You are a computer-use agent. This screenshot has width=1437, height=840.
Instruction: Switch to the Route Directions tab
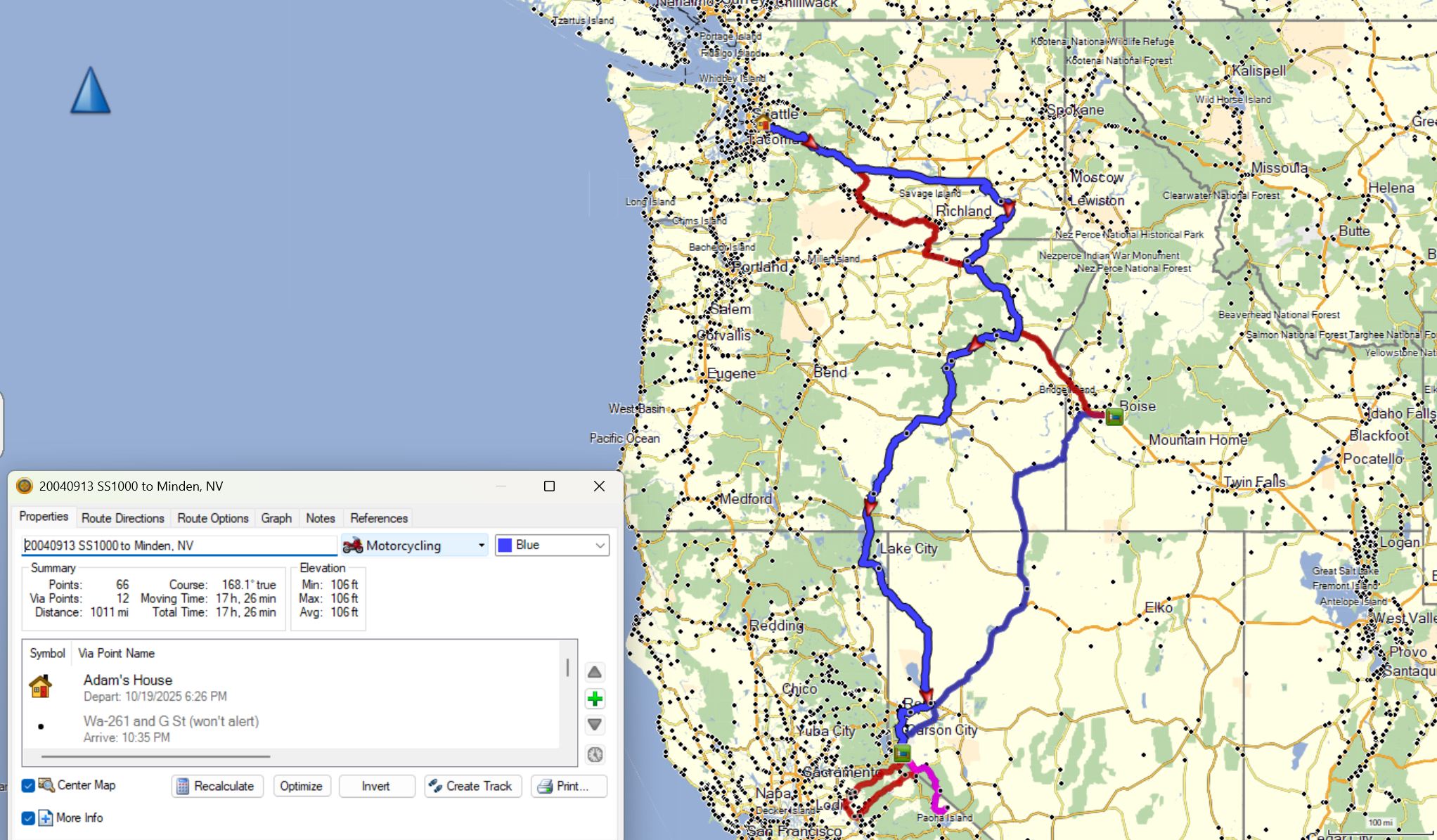[122, 518]
